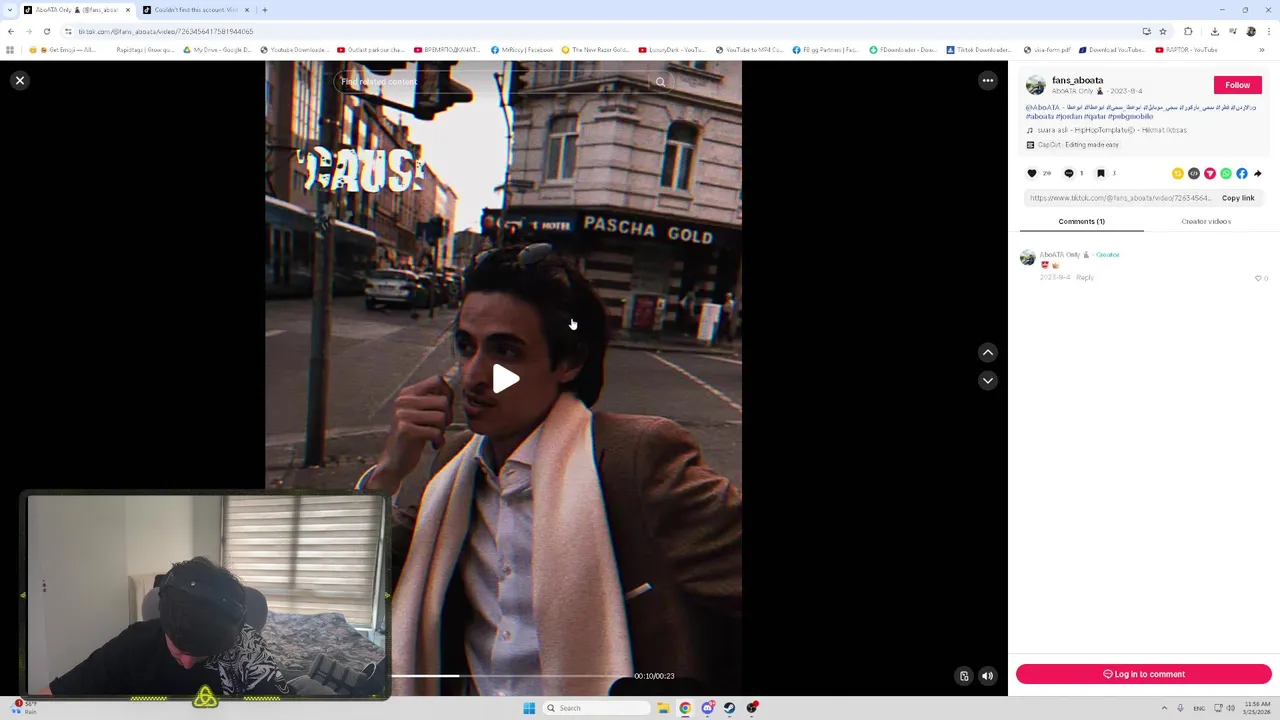Open the Chrome three-dot menu
Screen dimensions: 1280x720
[x=1268, y=31]
